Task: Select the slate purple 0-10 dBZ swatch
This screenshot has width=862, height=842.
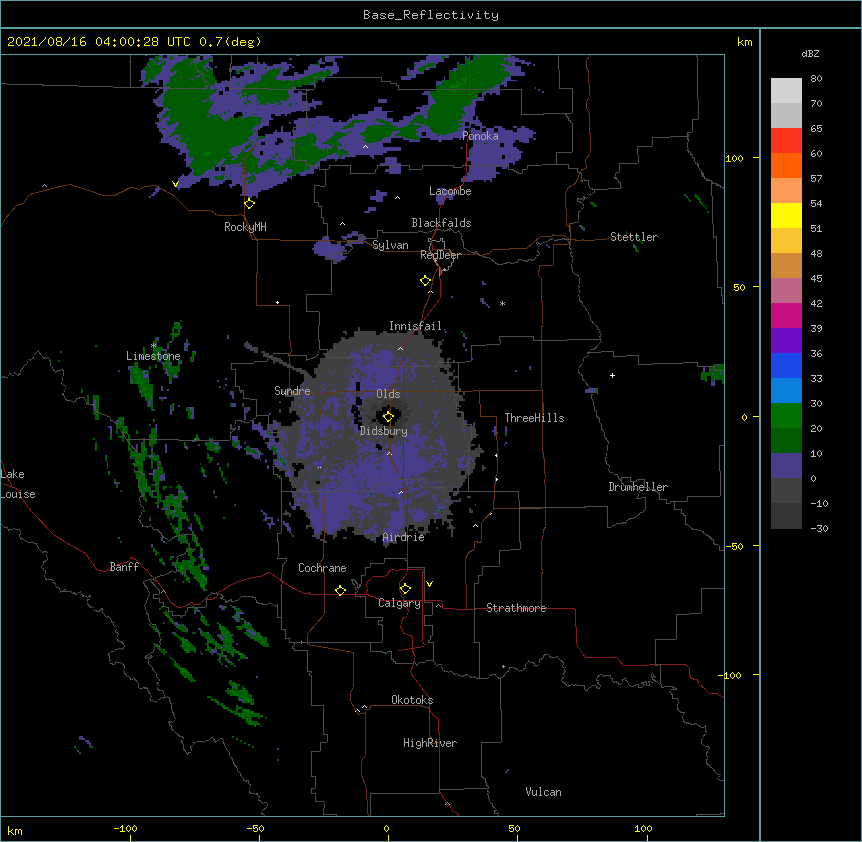Action: (786, 466)
